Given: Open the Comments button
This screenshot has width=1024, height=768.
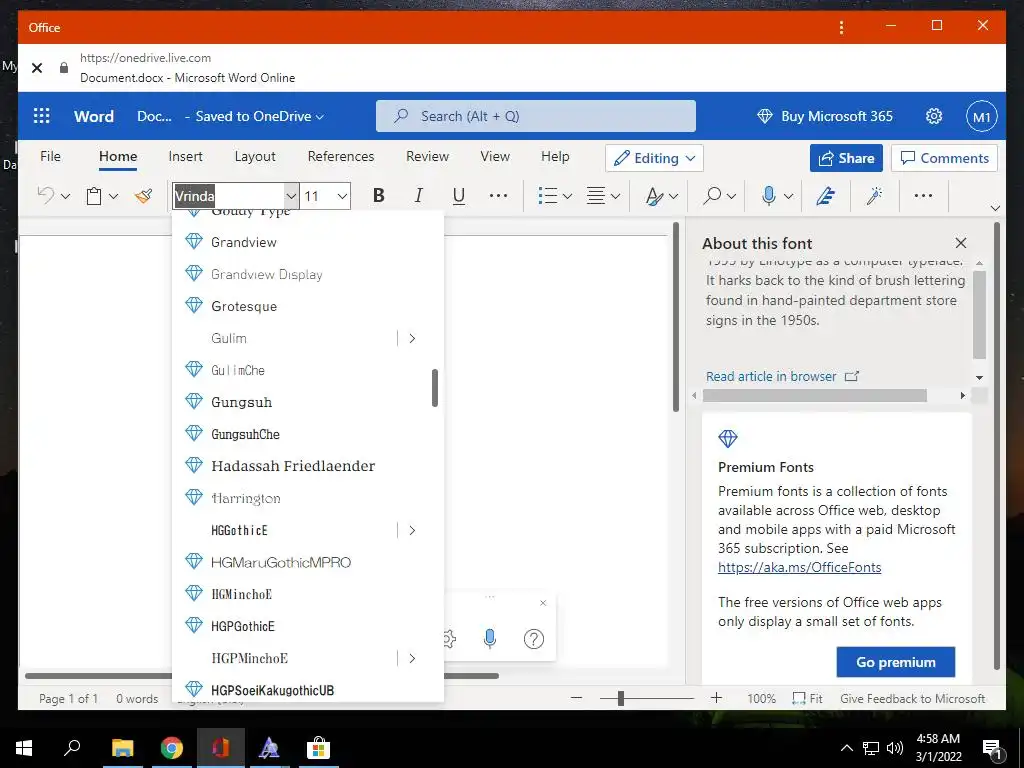Looking at the screenshot, I should 944,158.
